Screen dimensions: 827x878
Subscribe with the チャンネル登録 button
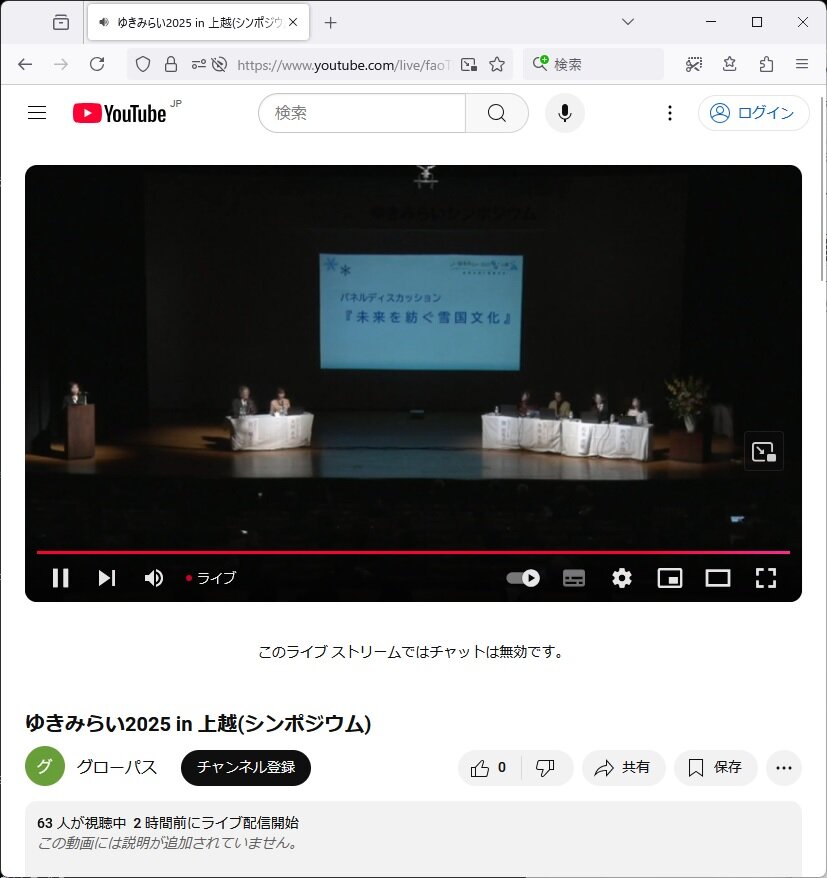pyautogui.click(x=246, y=768)
